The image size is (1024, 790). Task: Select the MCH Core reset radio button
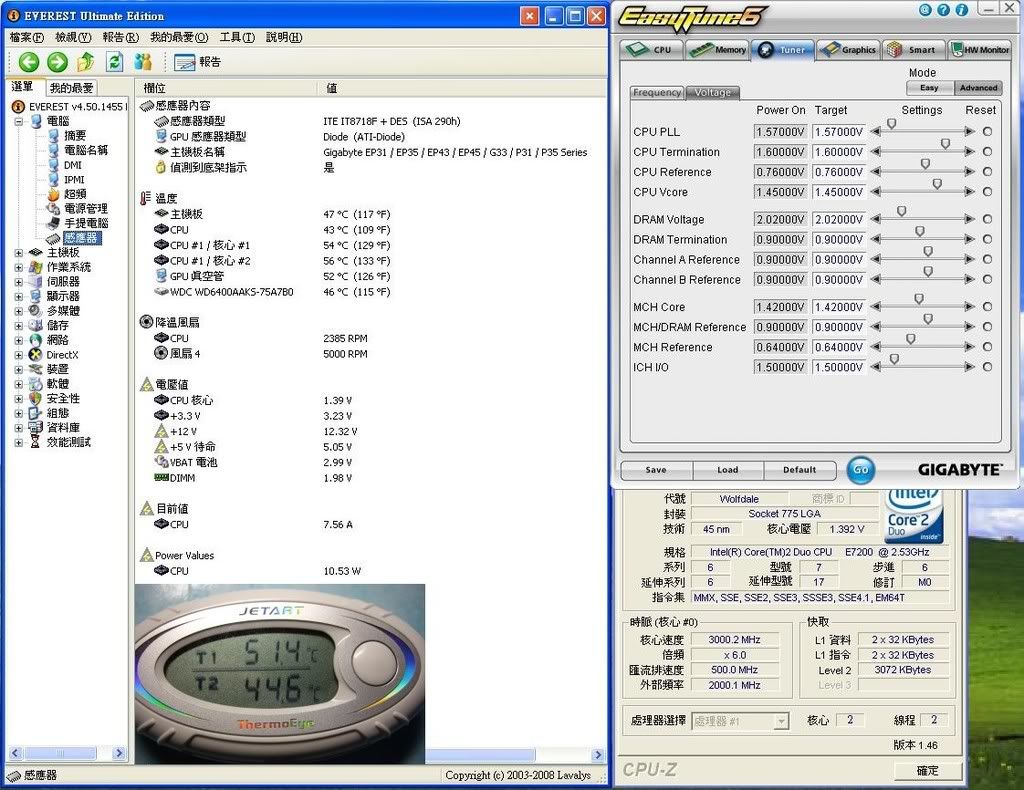pos(987,307)
